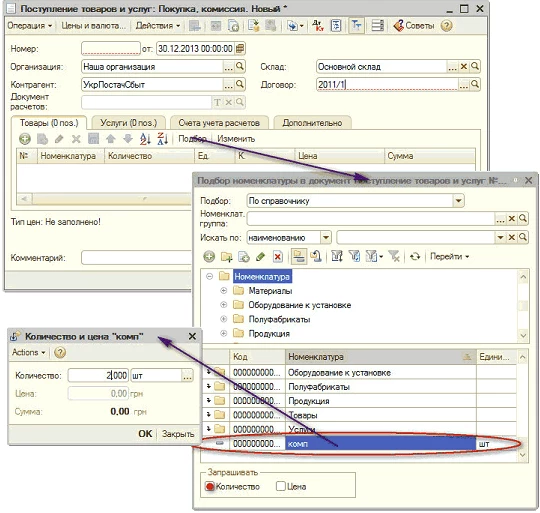Screen dimensions: 540x513
Task: Select Полуфабрикаты row in item list
Action: (359, 387)
